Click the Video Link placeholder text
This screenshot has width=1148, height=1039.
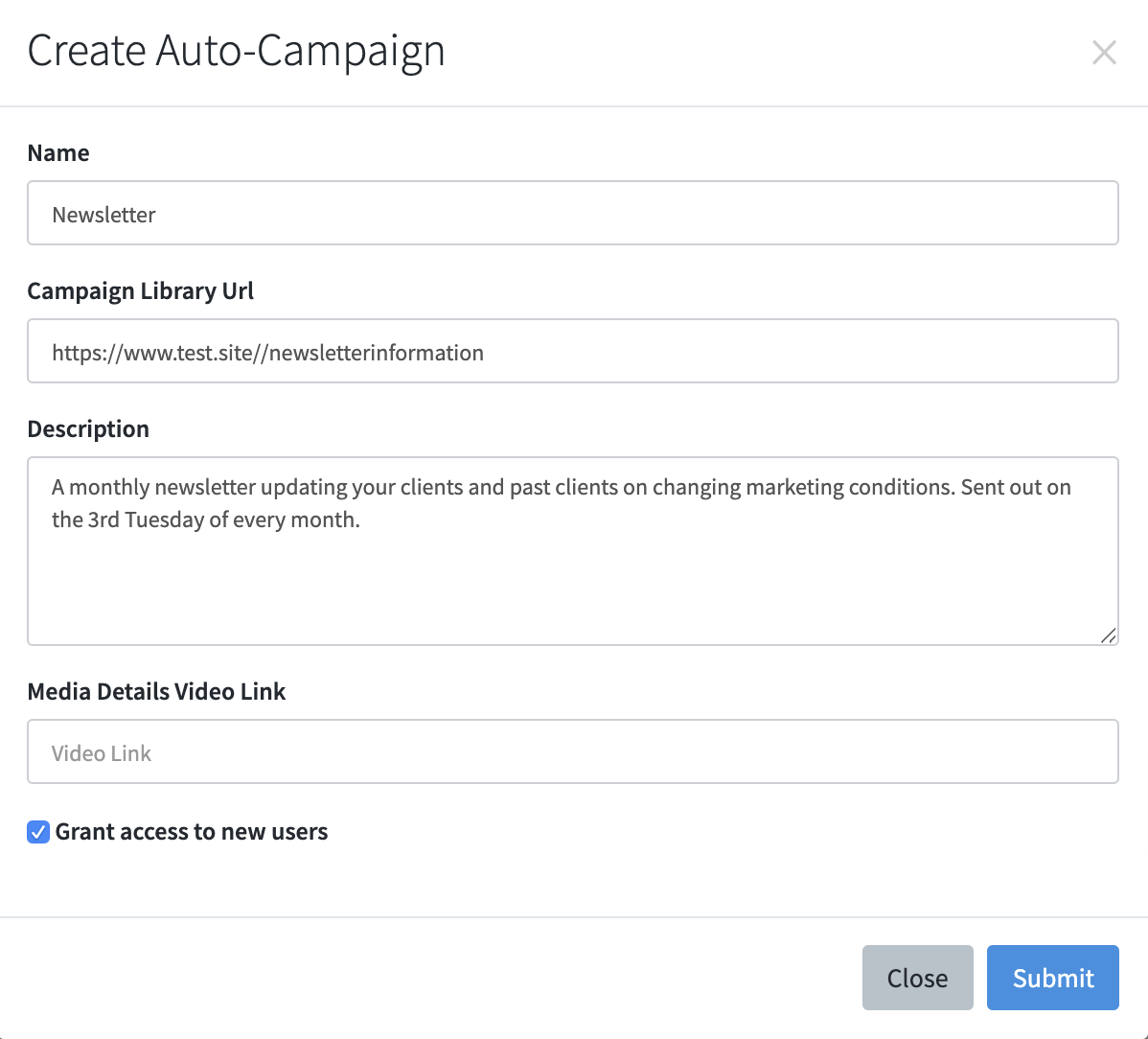101,753
